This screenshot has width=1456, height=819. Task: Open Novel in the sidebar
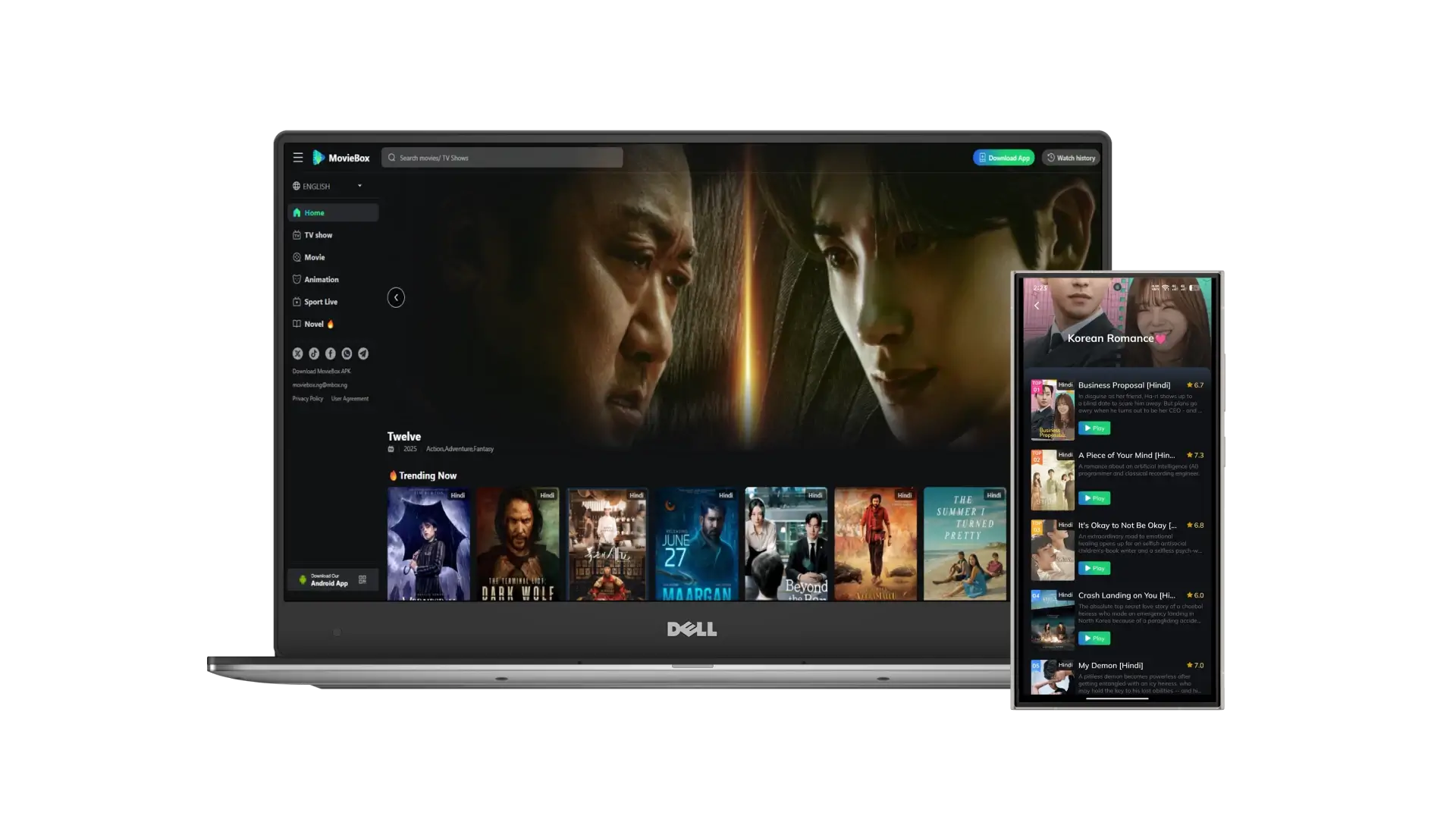(x=333, y=324)
